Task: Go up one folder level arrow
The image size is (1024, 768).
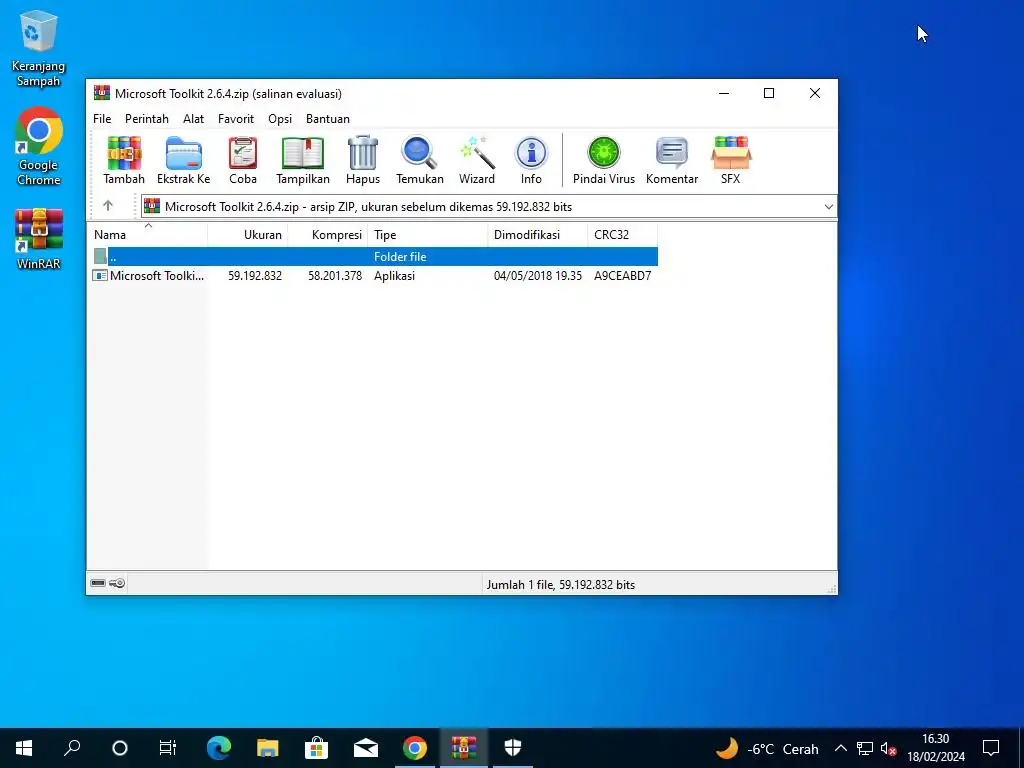Action: coord(108,206)
